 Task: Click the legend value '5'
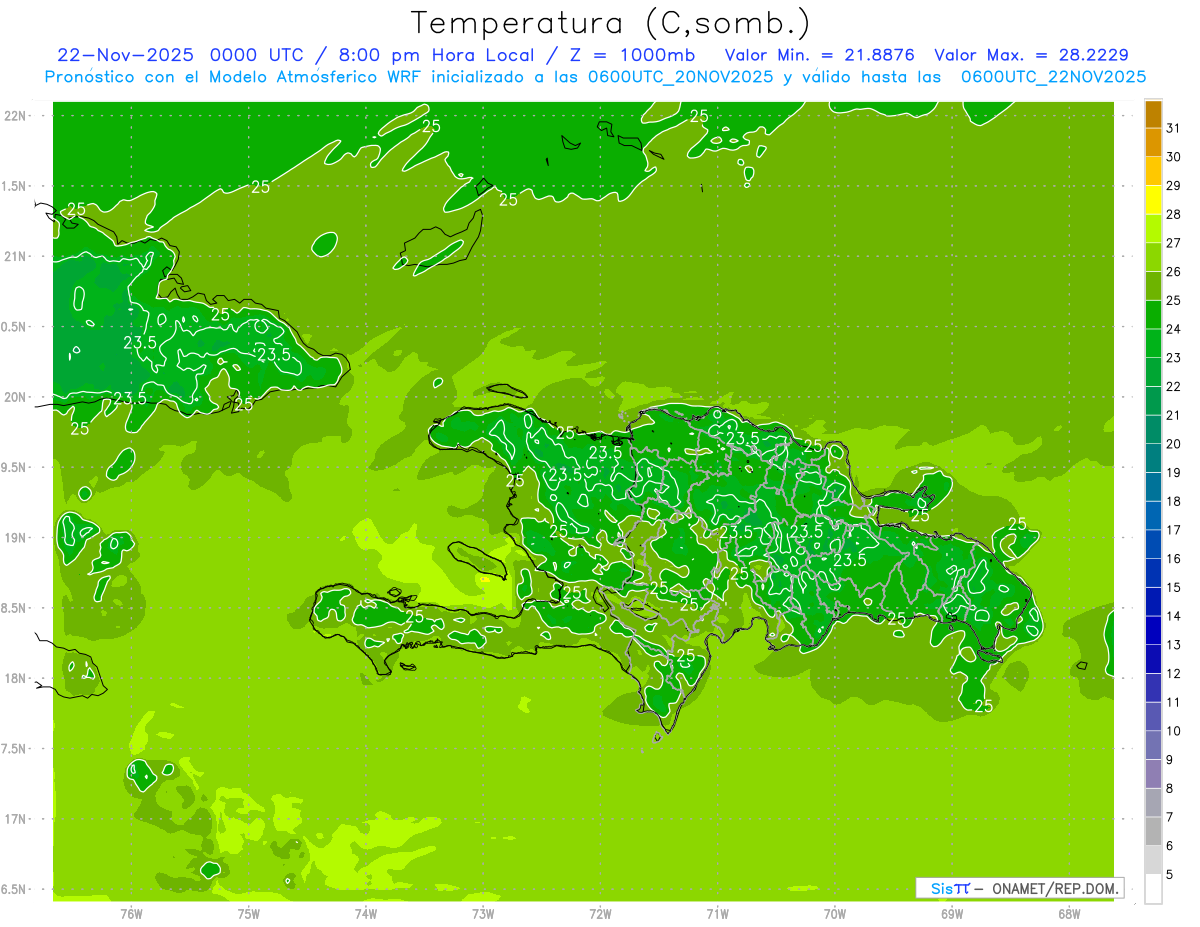1170,875
